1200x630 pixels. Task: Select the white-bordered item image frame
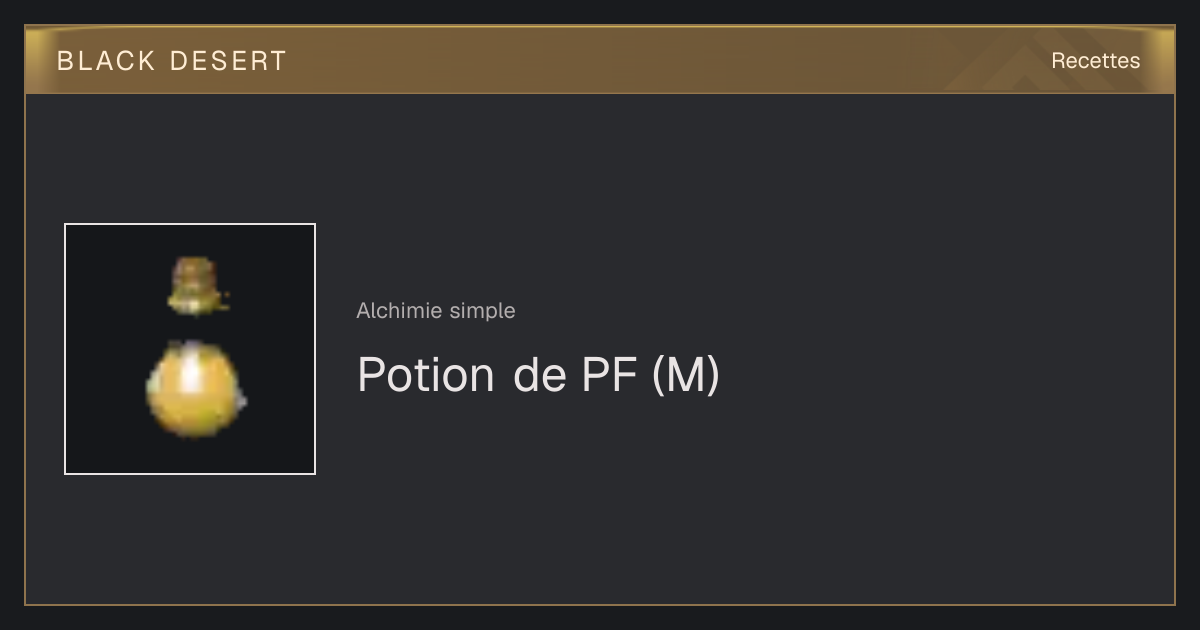coord(190,349)
